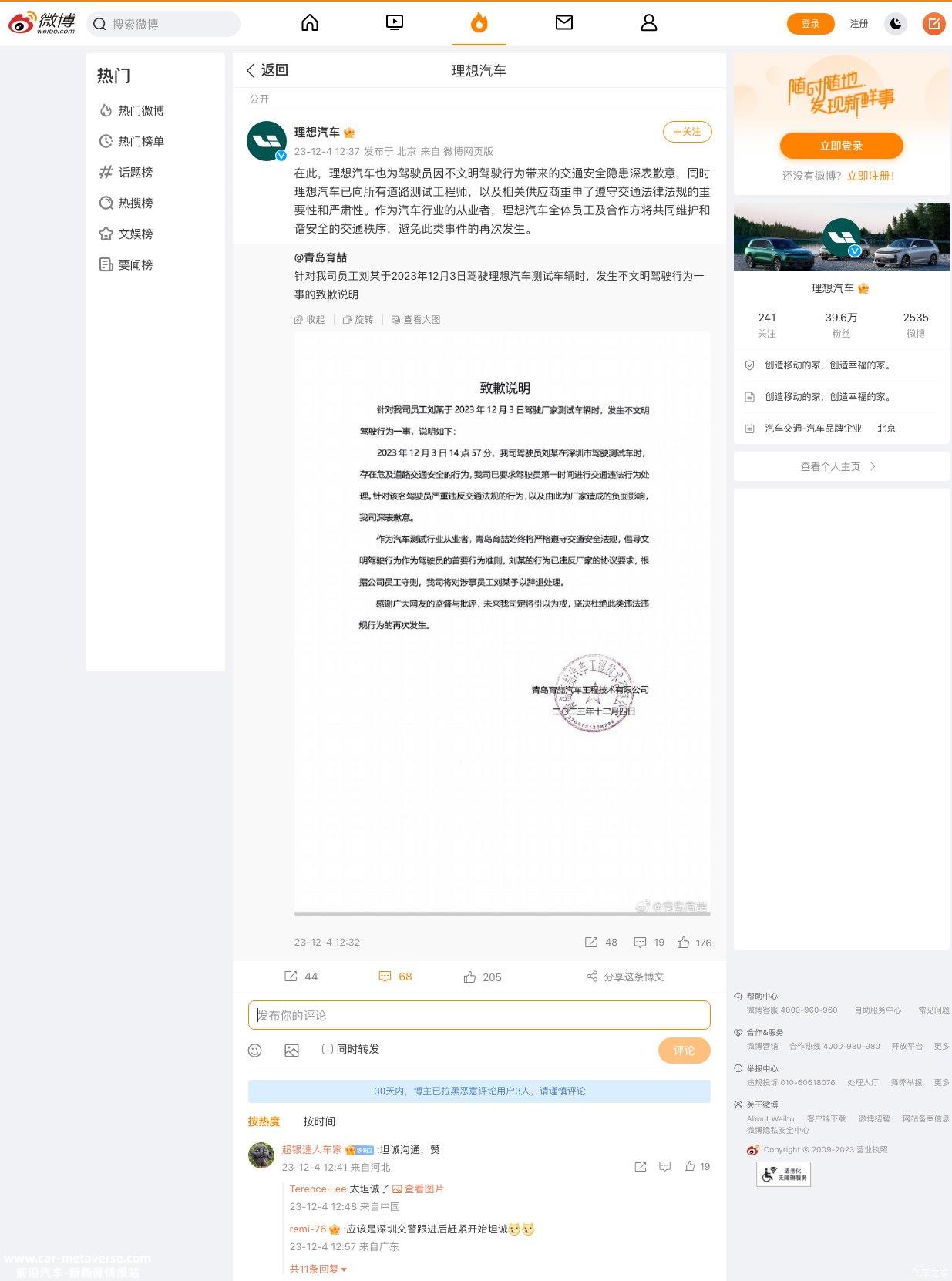This screenshot has height=1281, width=952.
Task: Click the original post repost icon 48
Action: [x=601, y=942]
